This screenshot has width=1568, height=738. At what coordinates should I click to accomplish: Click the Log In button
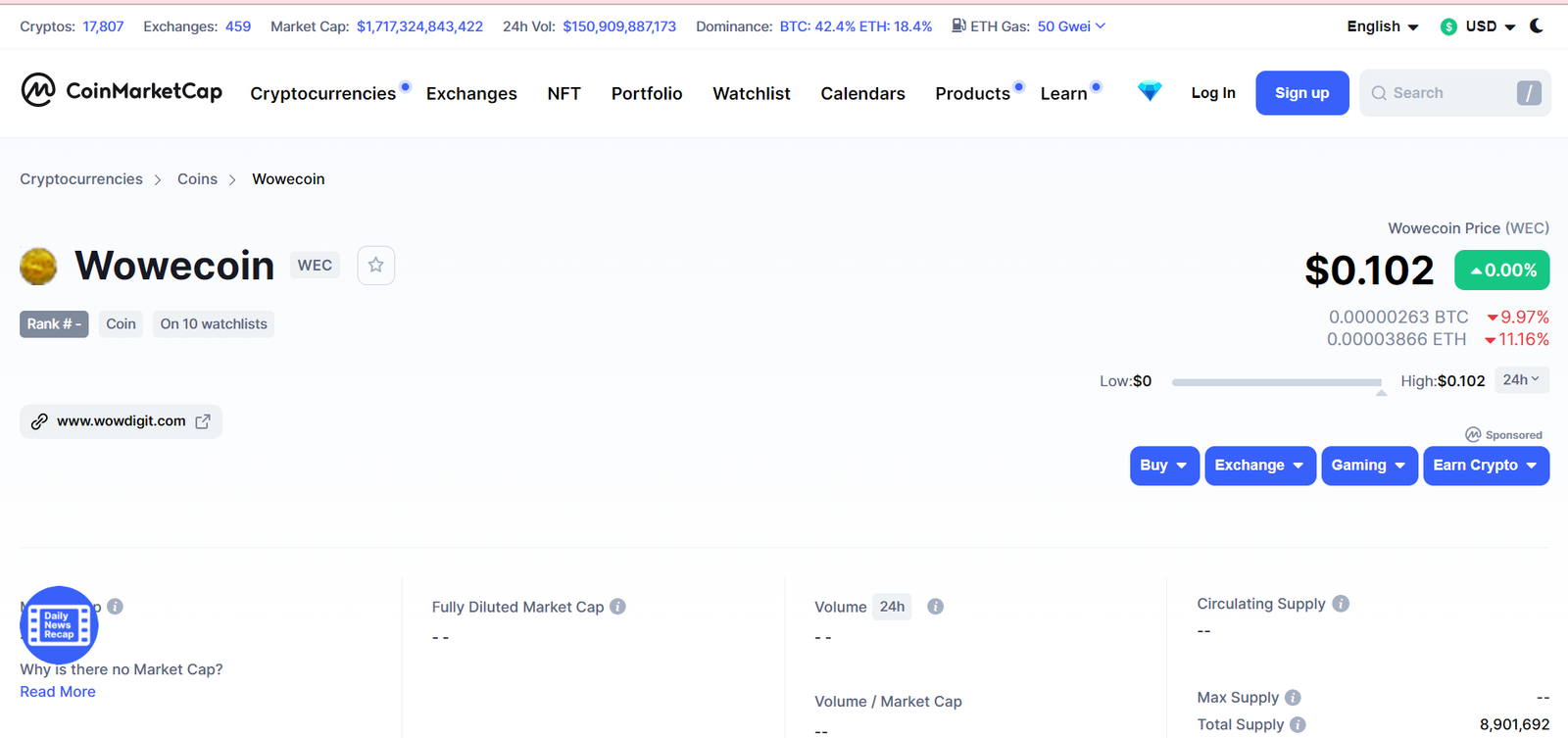point(1213,93)
